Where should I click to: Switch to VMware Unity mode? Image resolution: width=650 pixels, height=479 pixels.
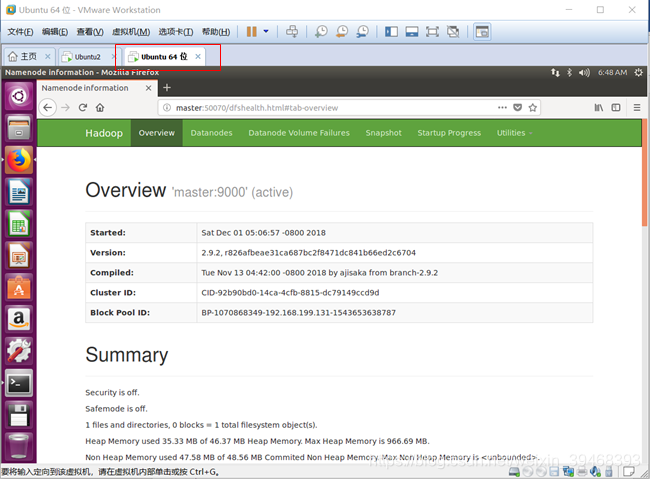coord(453,32)
